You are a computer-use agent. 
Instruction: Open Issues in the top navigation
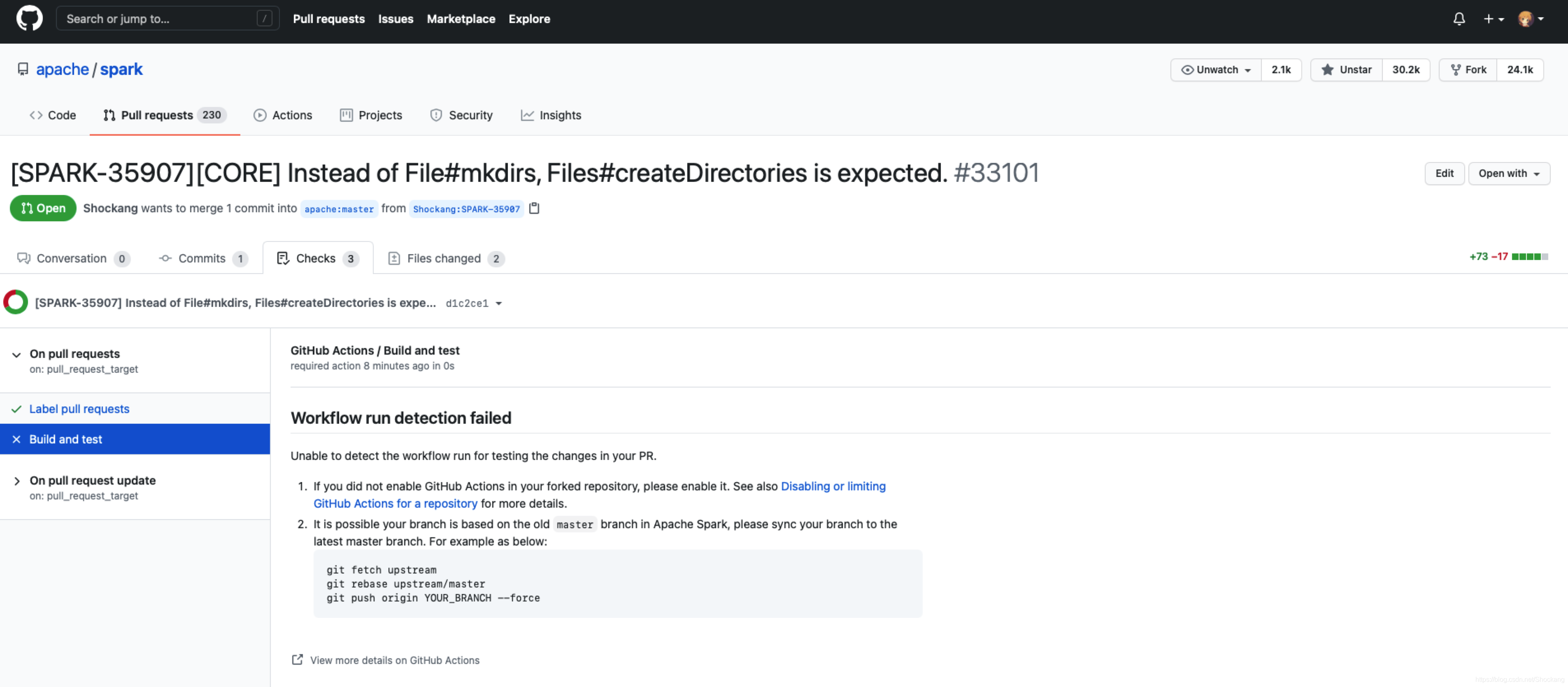[x=395, y=18]
